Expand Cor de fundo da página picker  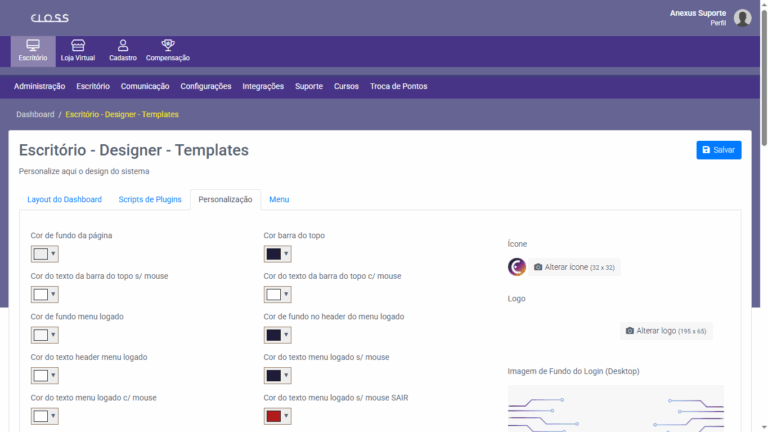pyautogui.click(x=45, y=254)
